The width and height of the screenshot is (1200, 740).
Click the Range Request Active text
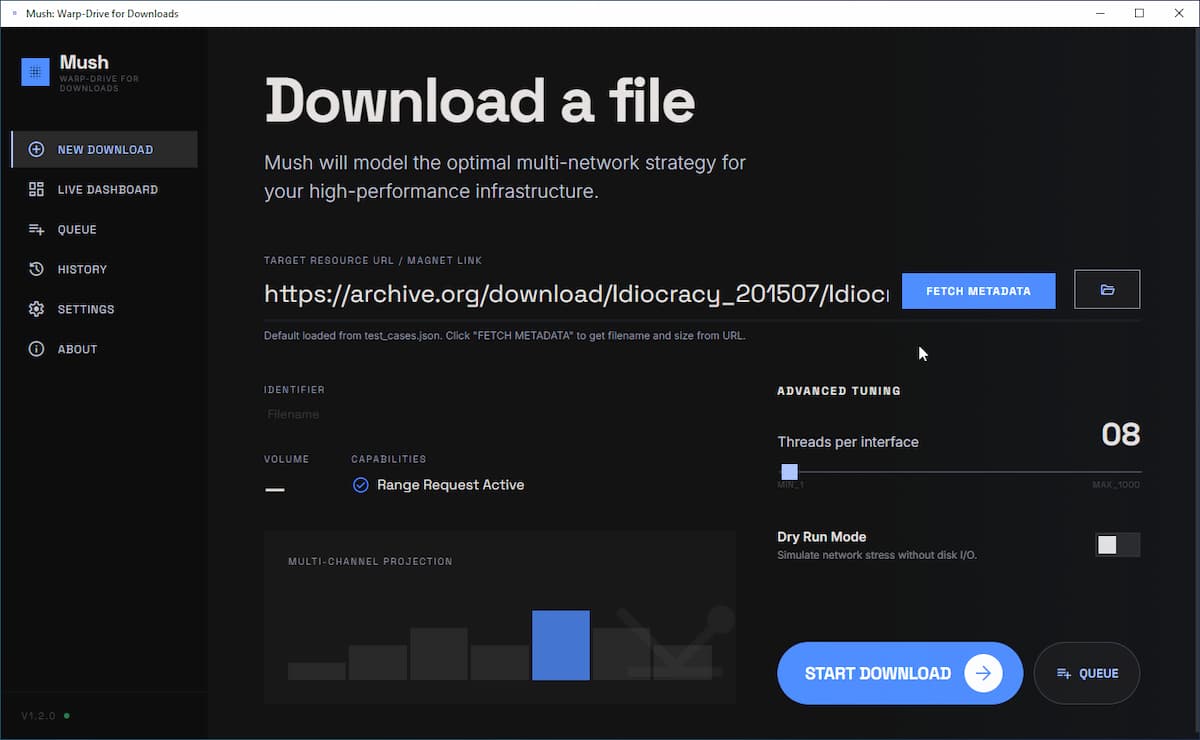[450, 485]
